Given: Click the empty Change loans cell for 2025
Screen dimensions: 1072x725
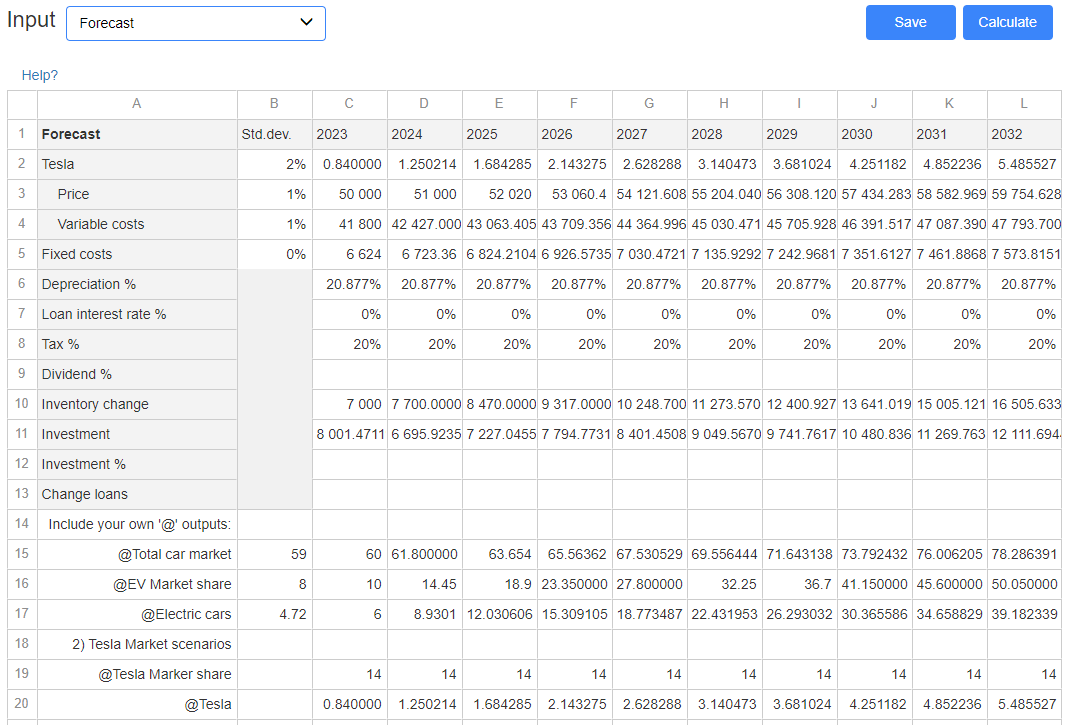Looking at the screenshot, I should tap(500, 494).
